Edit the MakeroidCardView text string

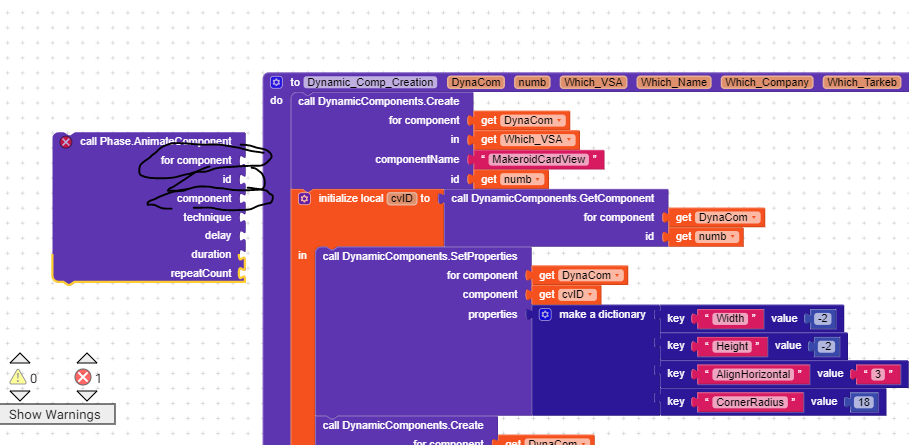coord(539,159)
